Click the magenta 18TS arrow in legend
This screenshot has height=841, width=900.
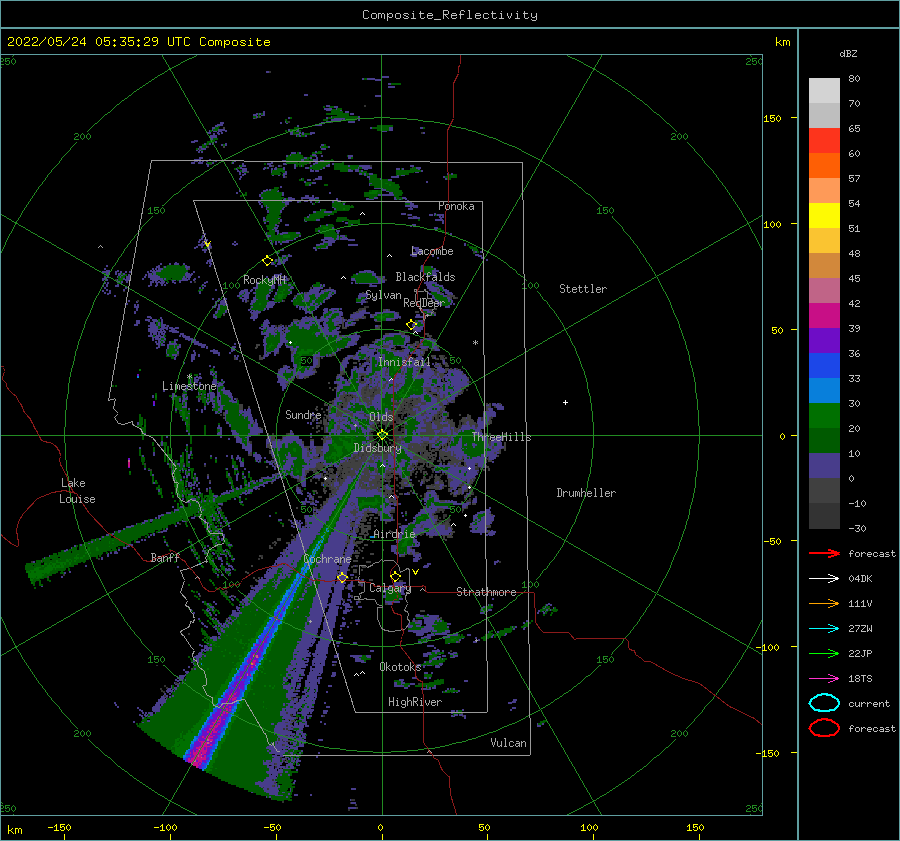pos(824,679)
